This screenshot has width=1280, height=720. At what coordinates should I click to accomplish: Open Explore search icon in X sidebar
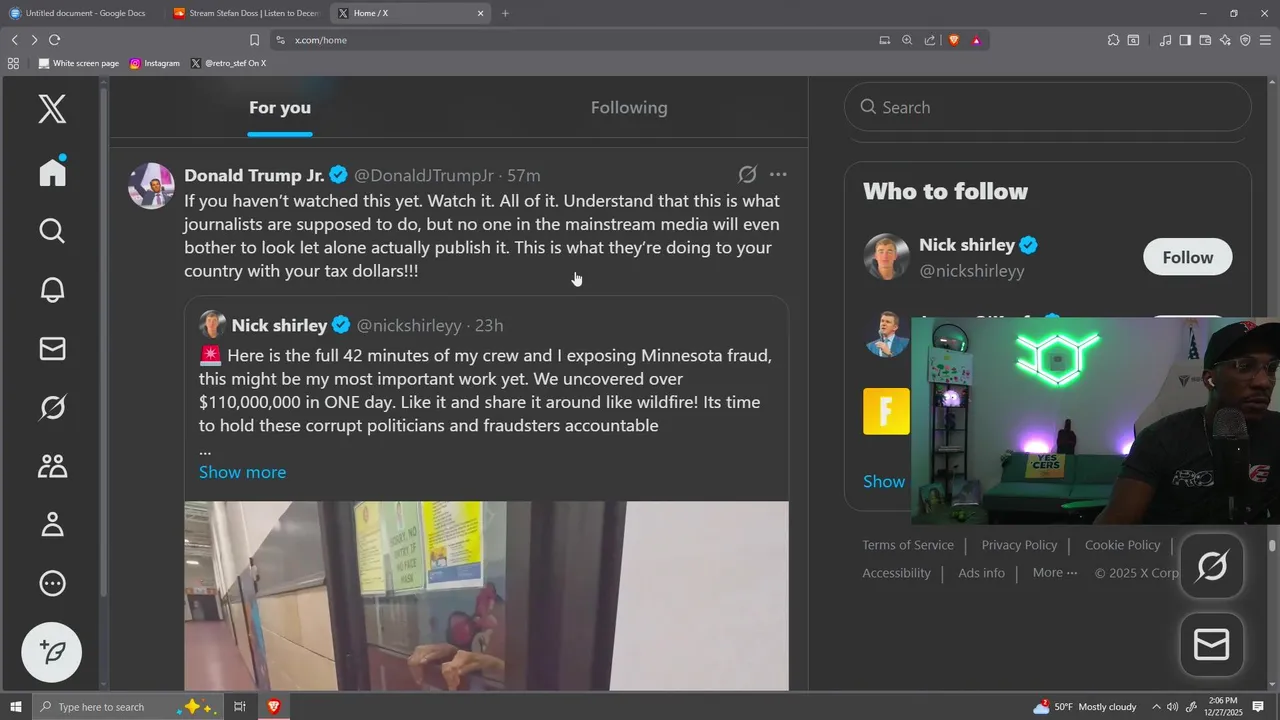52,231
